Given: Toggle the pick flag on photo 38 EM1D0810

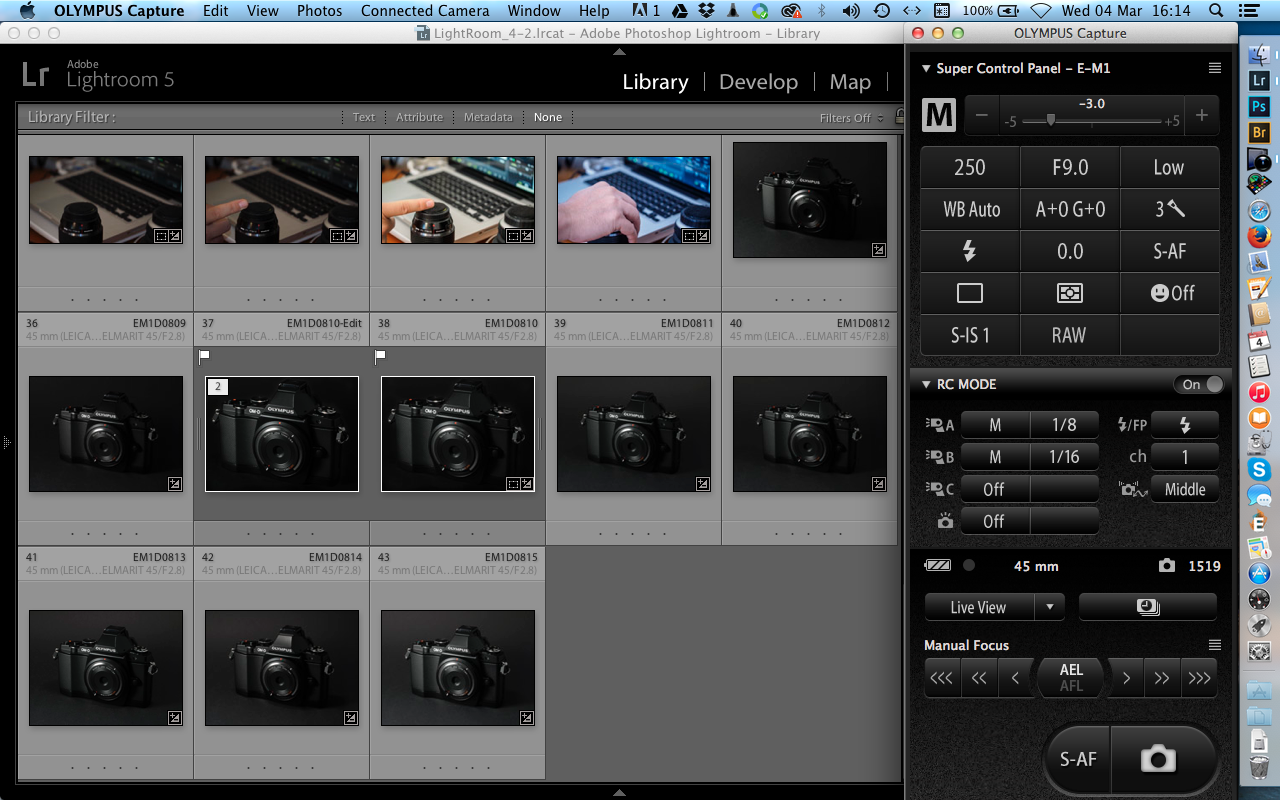Looking at the screenshot, I should click(380, 356).
